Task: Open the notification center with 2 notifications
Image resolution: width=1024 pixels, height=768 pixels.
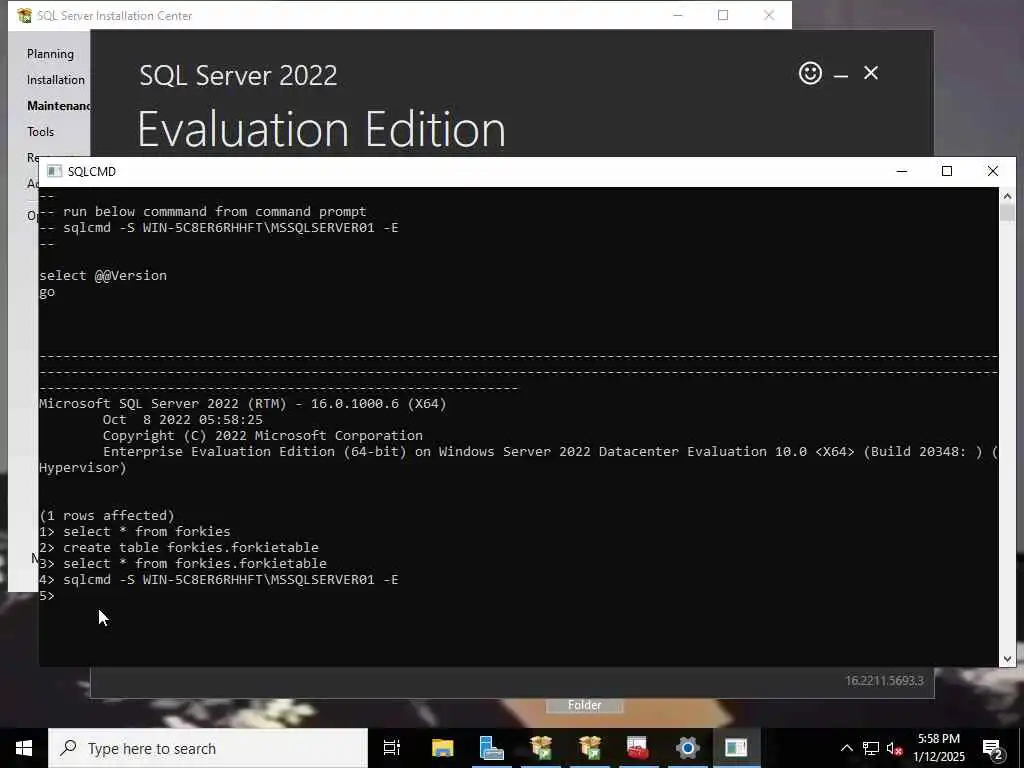Action: pos(993,749)
